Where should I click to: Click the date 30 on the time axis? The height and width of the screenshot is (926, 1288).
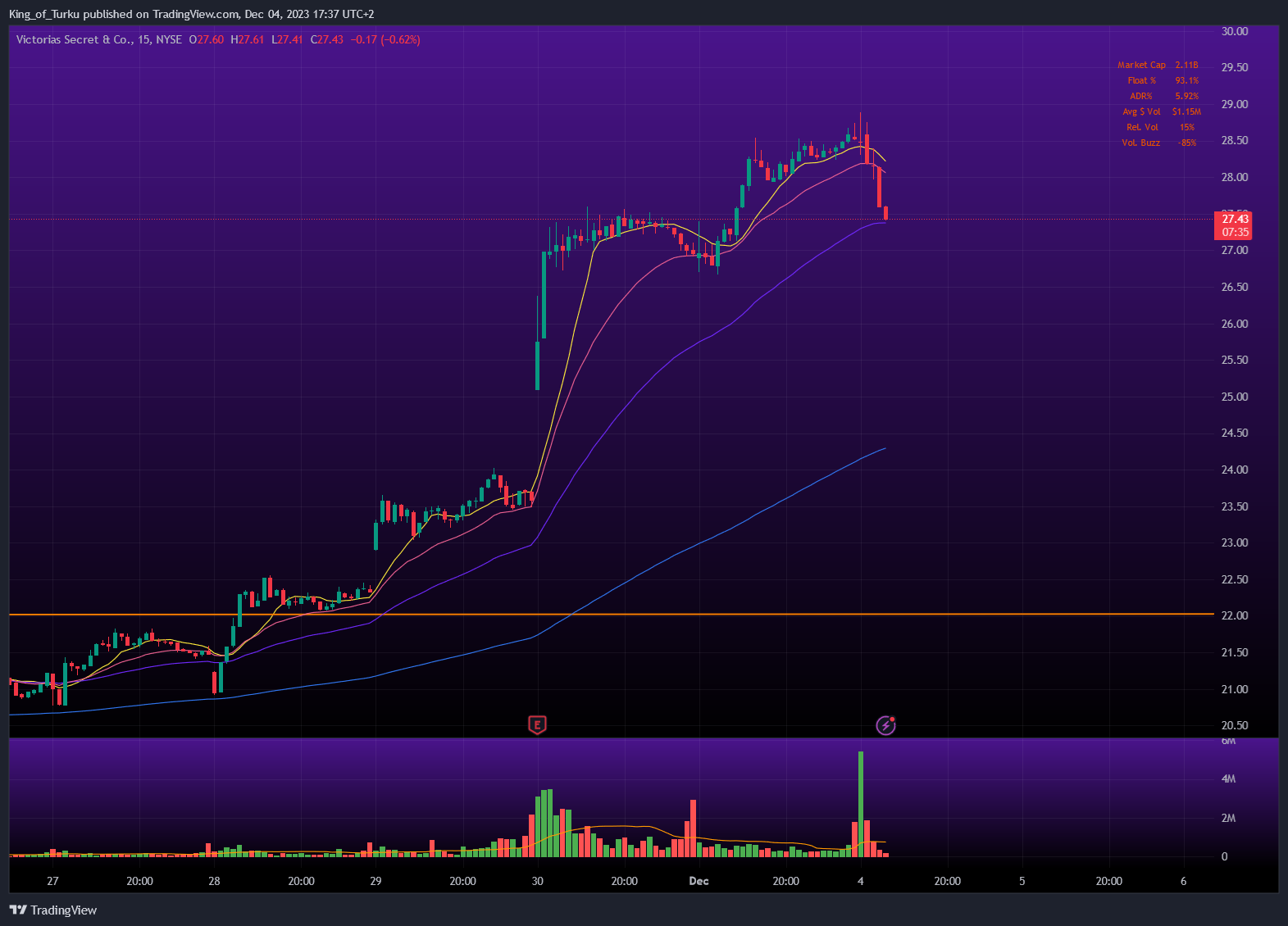(537, 881)
